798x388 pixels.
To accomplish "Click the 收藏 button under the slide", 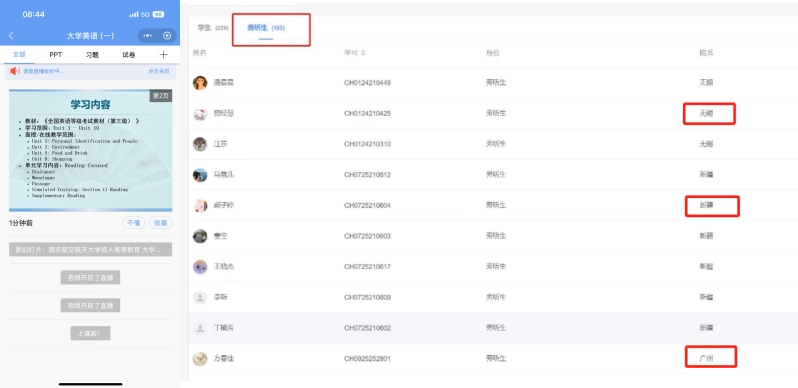I will click(161, 223).
